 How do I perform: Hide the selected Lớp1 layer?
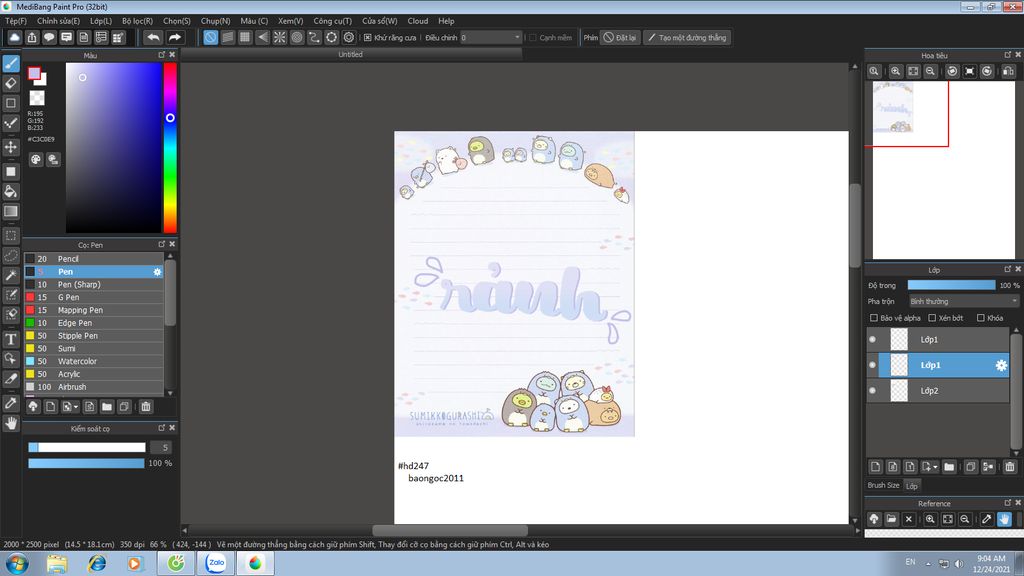coord(872,365)
